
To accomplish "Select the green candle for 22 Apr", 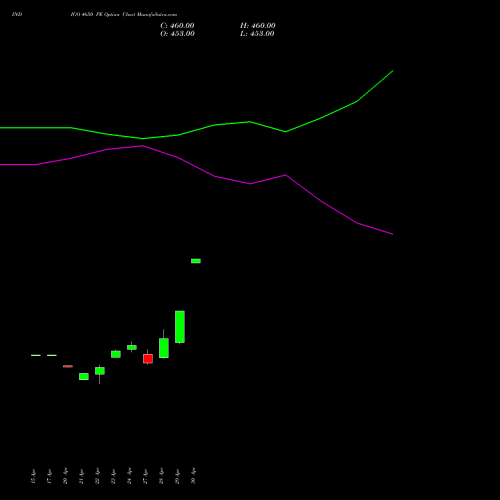I will click(100, 371).
